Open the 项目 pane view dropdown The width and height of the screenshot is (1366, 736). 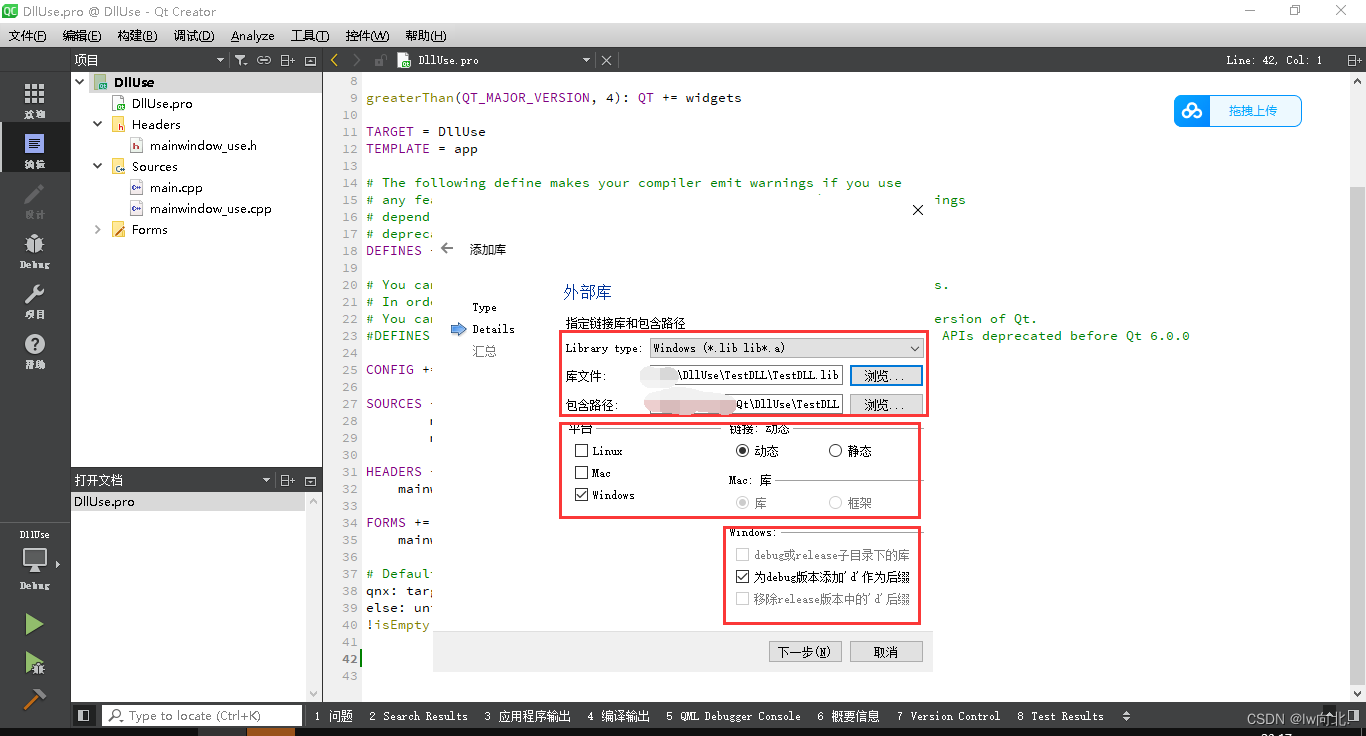pyautogui.click(x=221, y=60)
